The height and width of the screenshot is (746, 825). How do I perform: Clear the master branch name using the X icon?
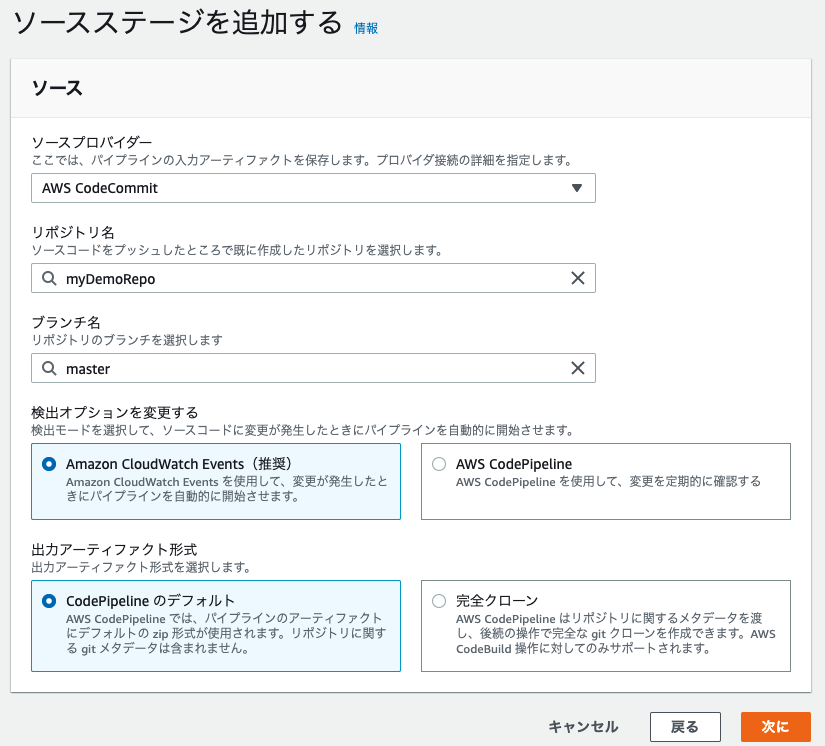[x=577, y=368]
